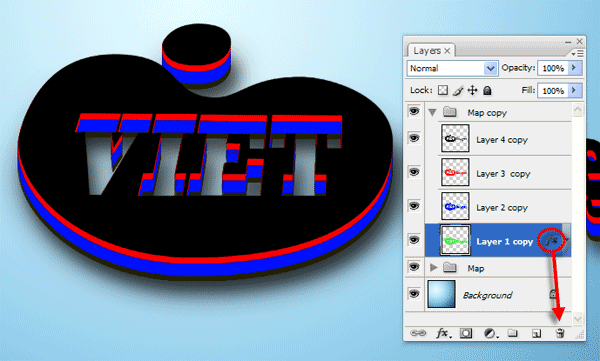Hide the Layer 4 copy layer
Image resolution: width=600 pixels, height=361 pixels.
[414, 138]
